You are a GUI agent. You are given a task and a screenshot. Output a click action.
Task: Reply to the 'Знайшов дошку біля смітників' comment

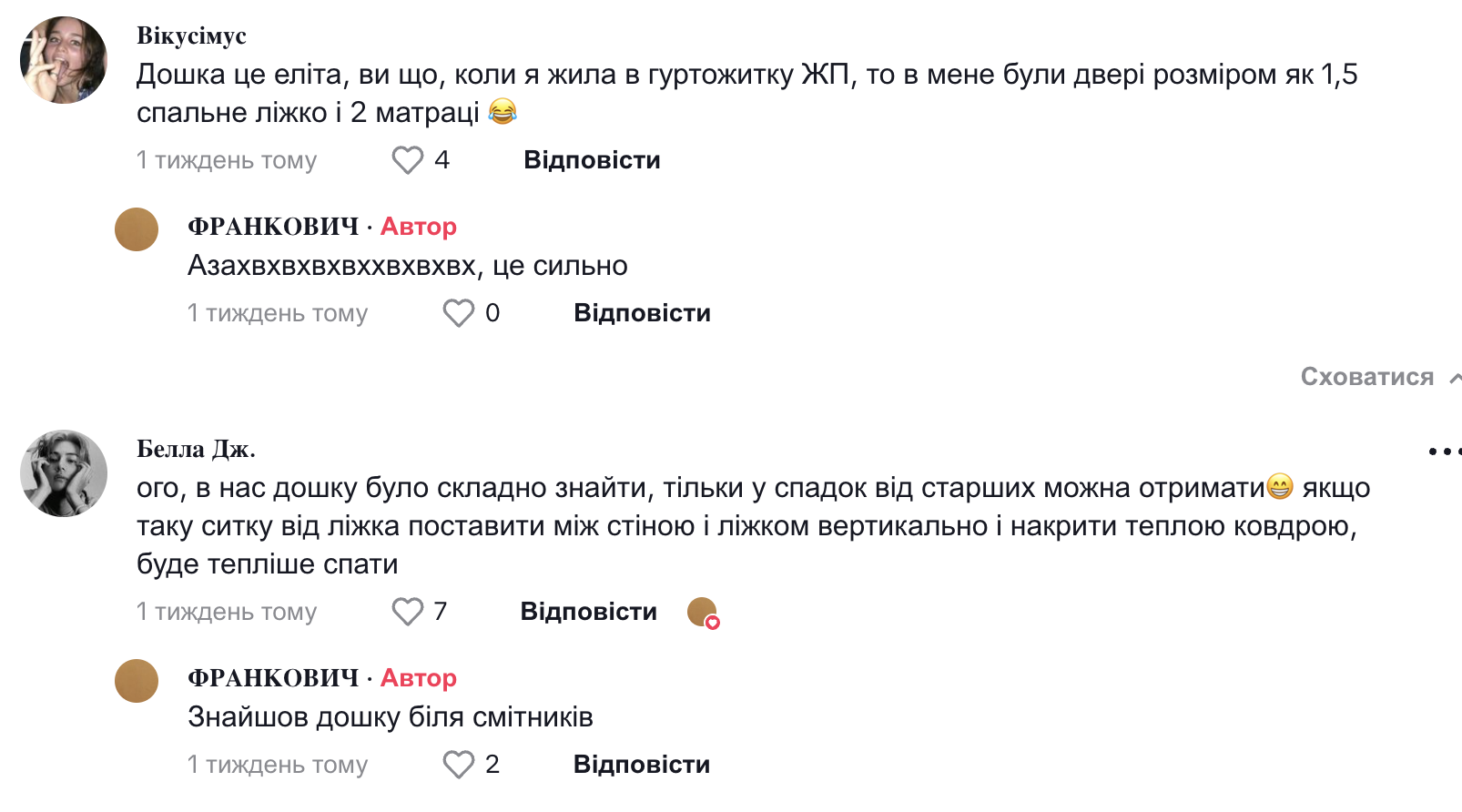coord(642,765)
